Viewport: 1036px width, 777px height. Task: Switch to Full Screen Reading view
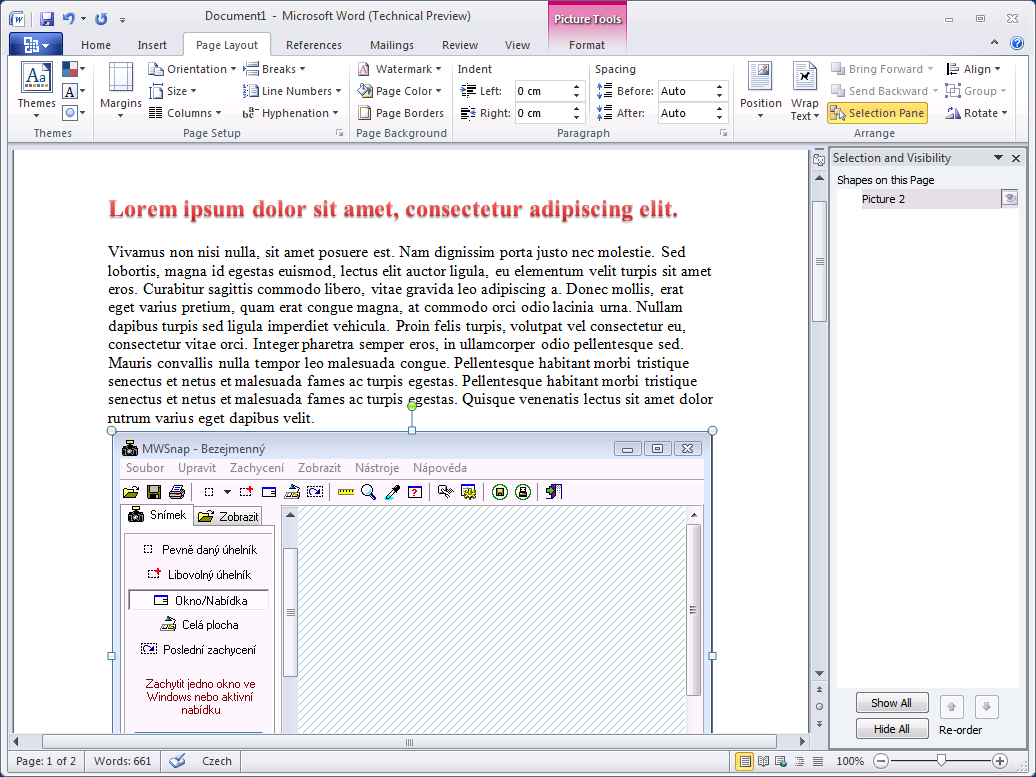pos(763,761)
